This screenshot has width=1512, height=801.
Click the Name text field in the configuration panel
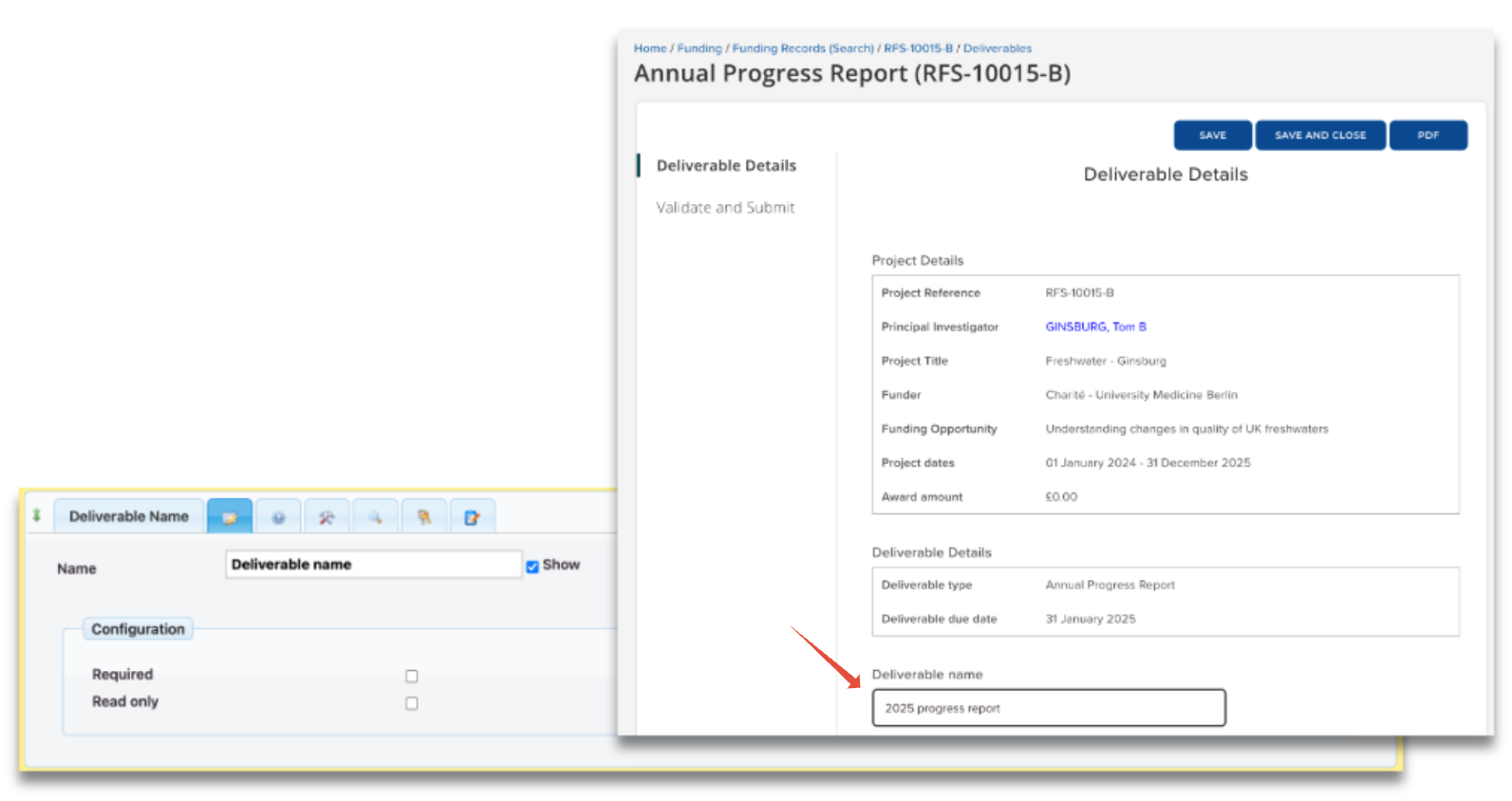coord(373,565)
